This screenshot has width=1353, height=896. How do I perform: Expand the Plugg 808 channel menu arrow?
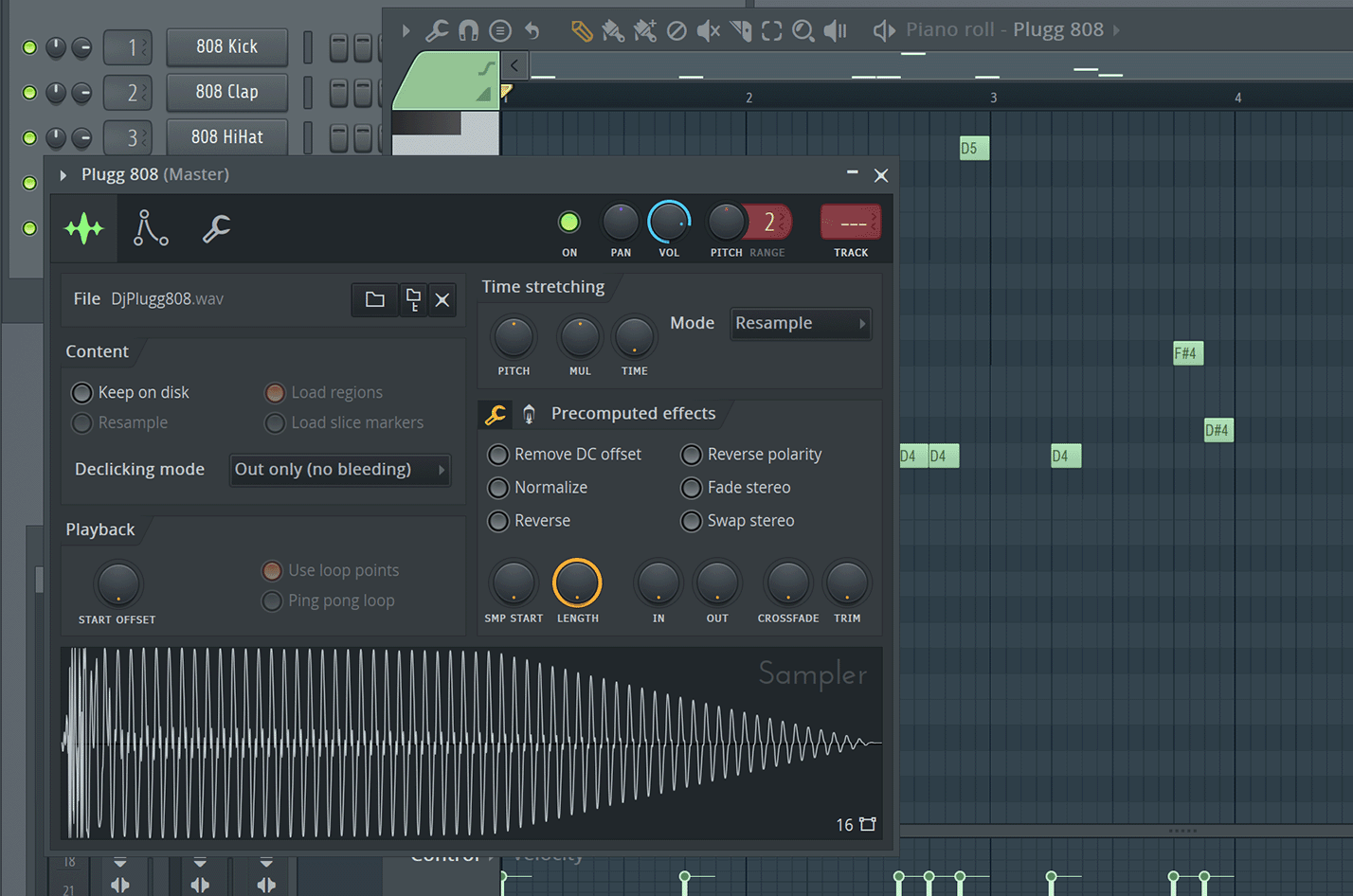click(x=63, y=175)
